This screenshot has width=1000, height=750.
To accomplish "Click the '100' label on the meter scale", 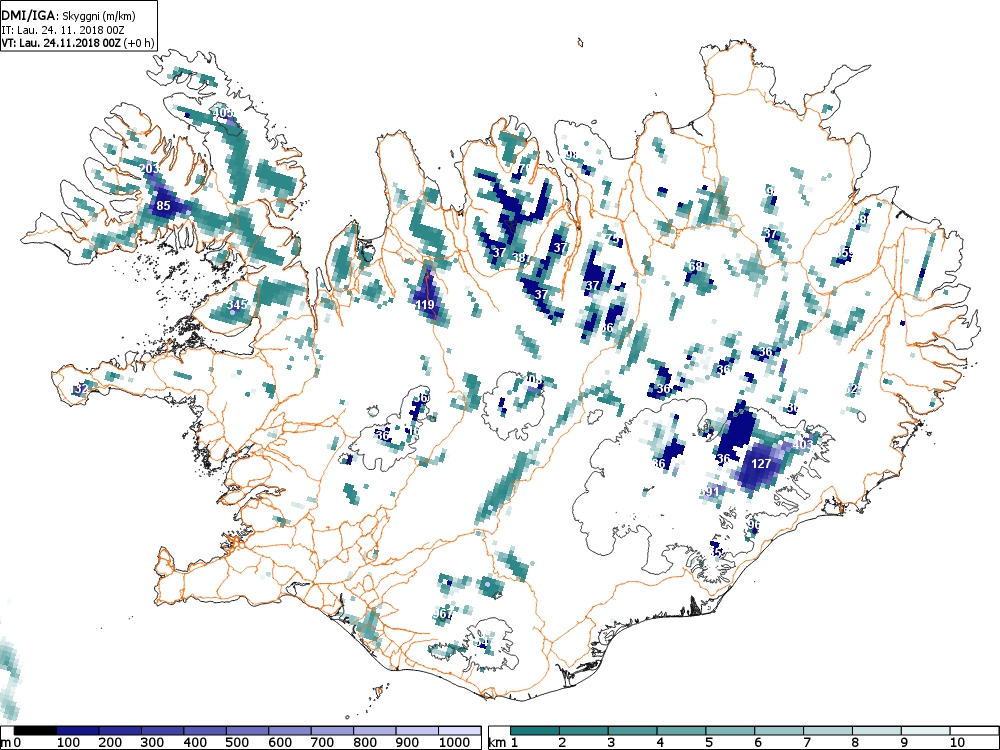I will click(68, 742).
